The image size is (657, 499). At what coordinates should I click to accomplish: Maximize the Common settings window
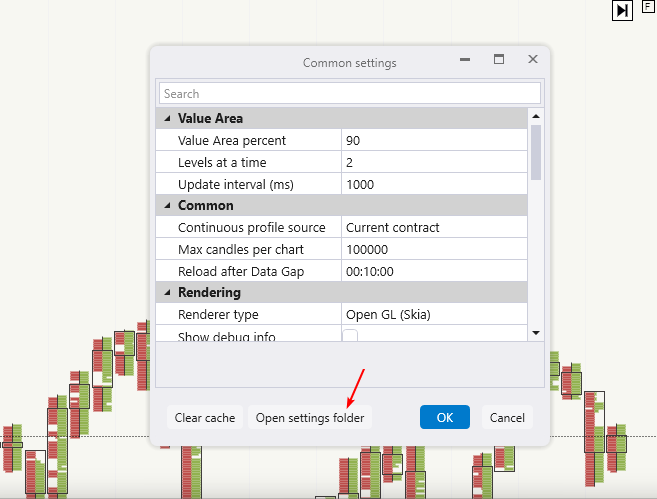tap(499, 61)
